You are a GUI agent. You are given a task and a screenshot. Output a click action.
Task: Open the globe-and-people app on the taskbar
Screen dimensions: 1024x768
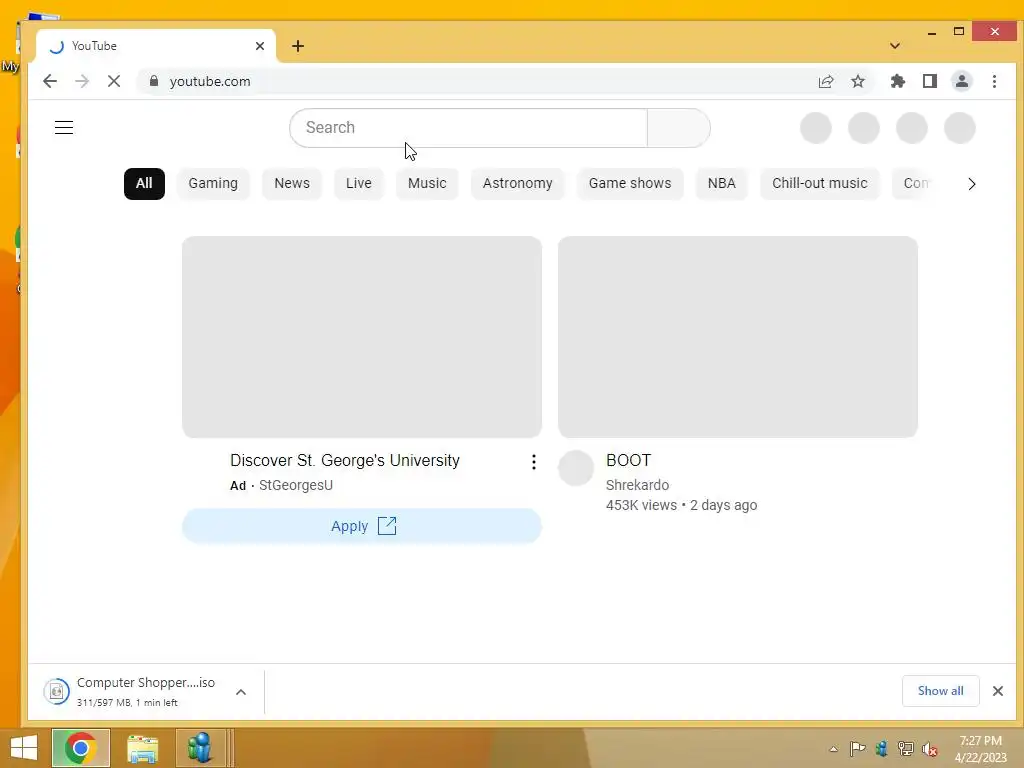pyautogui.click(x=200, y=748)
